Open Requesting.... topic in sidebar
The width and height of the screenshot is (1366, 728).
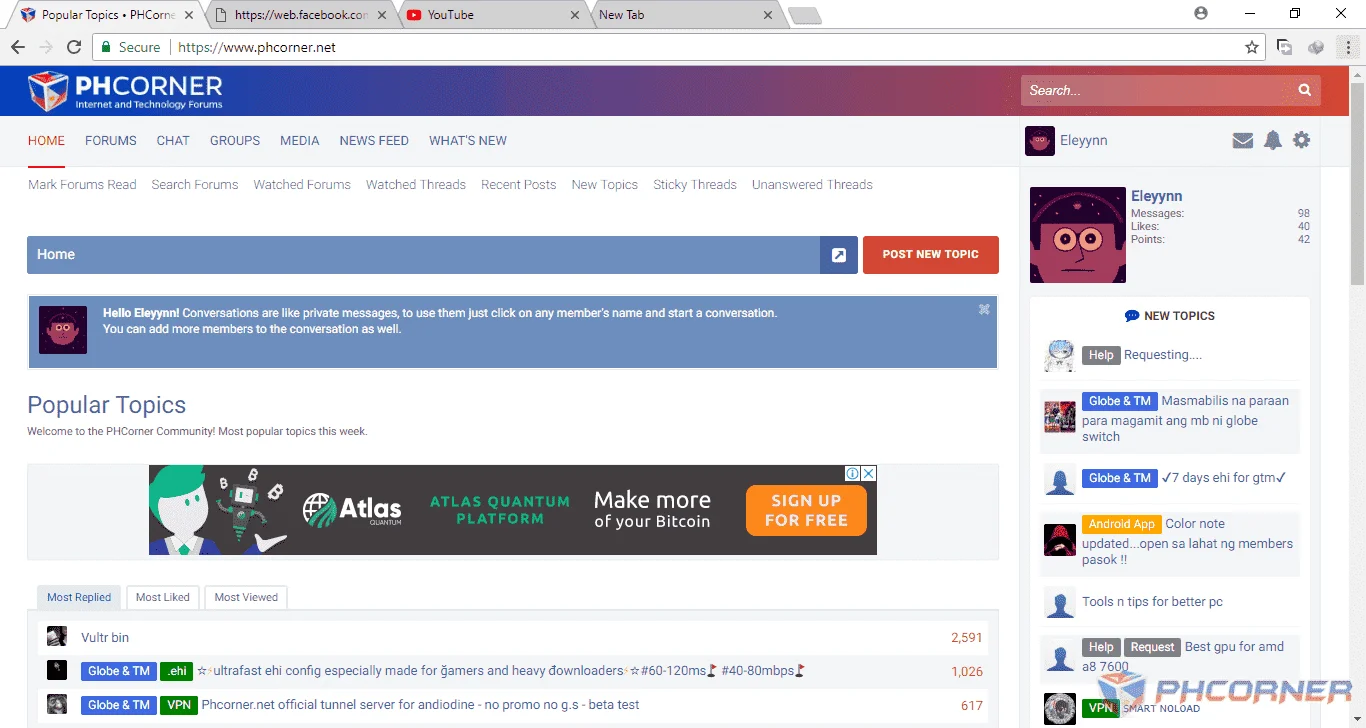[x=1163, y=355]
